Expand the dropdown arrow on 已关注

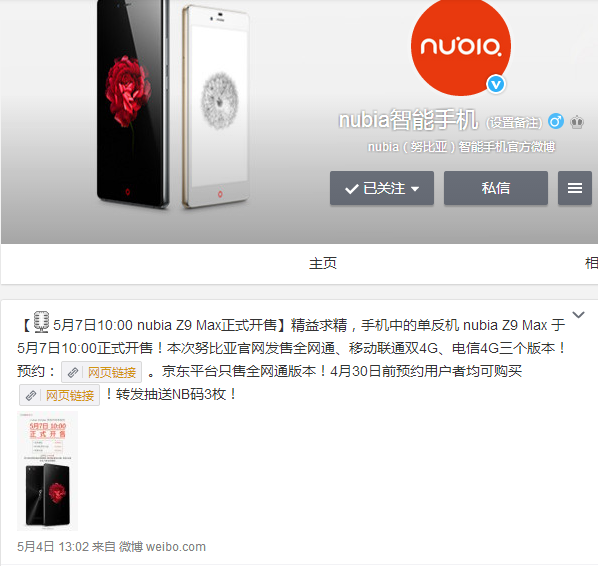pyautogui.click(x=415, y=189)
